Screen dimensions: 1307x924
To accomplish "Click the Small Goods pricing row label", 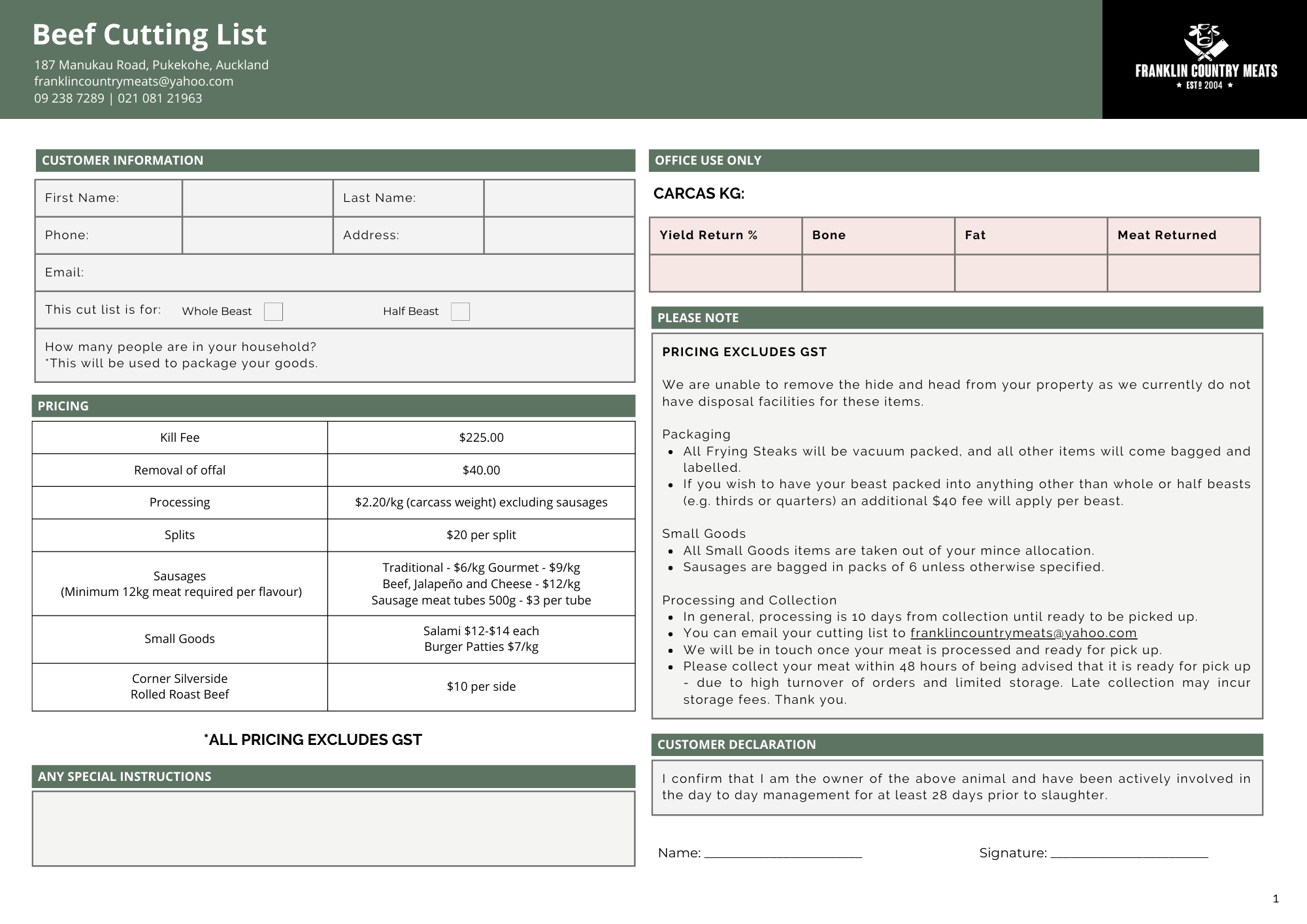I will 180,639.
